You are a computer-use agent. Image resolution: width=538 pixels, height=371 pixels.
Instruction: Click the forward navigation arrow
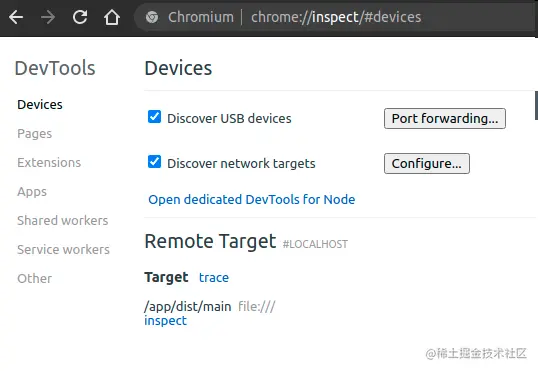point(48,17)
